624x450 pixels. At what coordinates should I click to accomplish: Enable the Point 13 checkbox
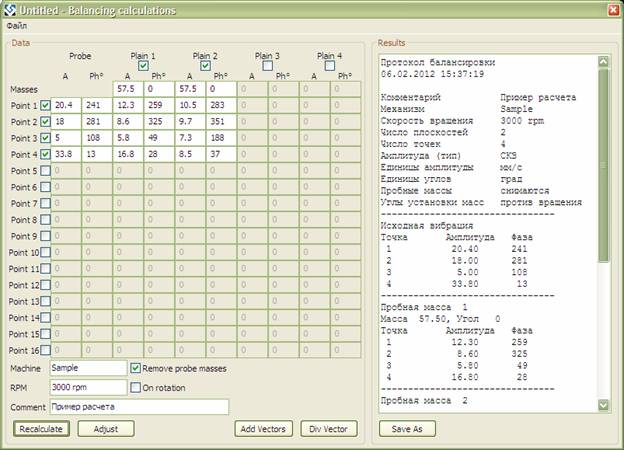(x=45, y=301)
